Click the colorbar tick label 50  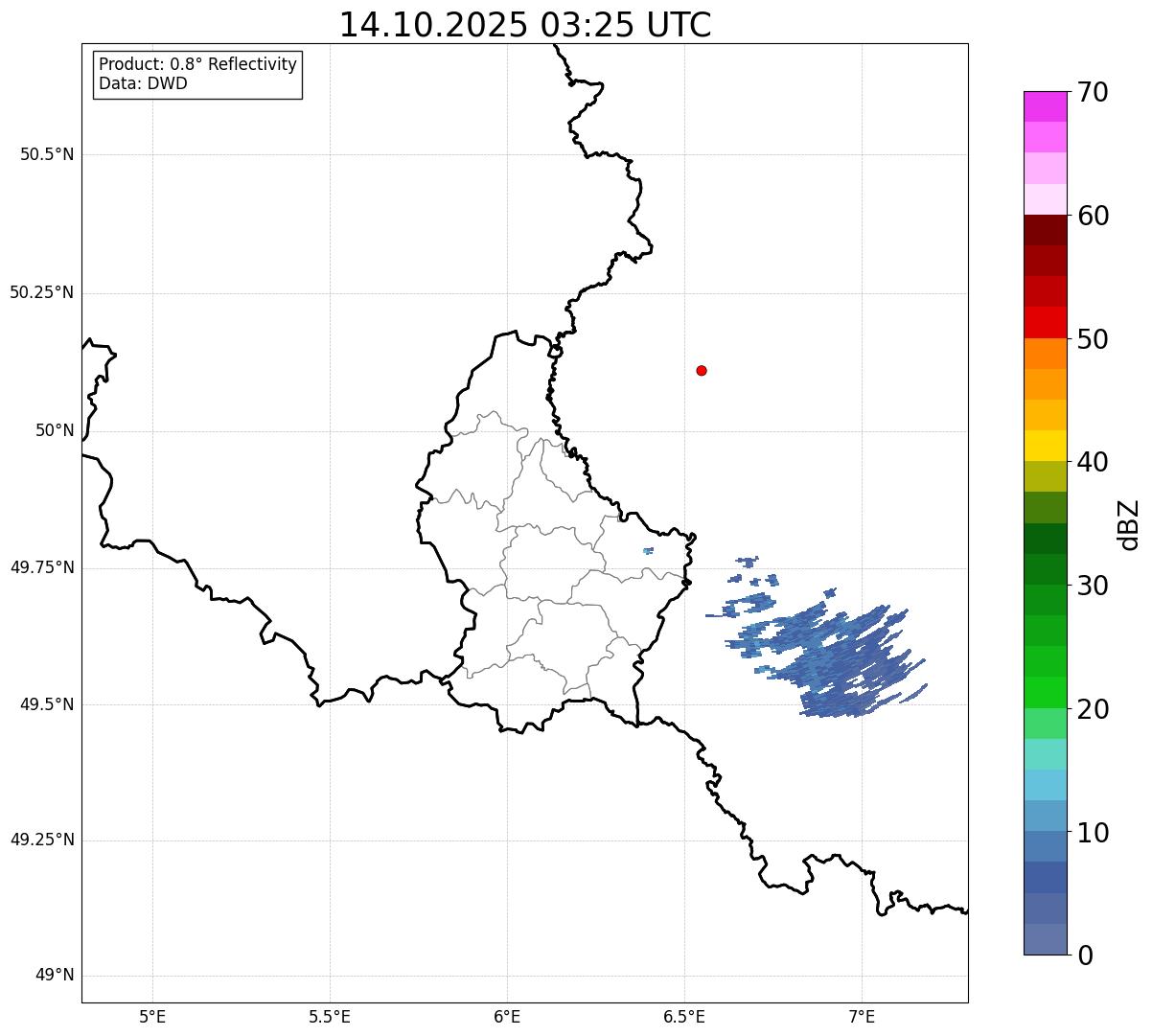point(1093,339)
